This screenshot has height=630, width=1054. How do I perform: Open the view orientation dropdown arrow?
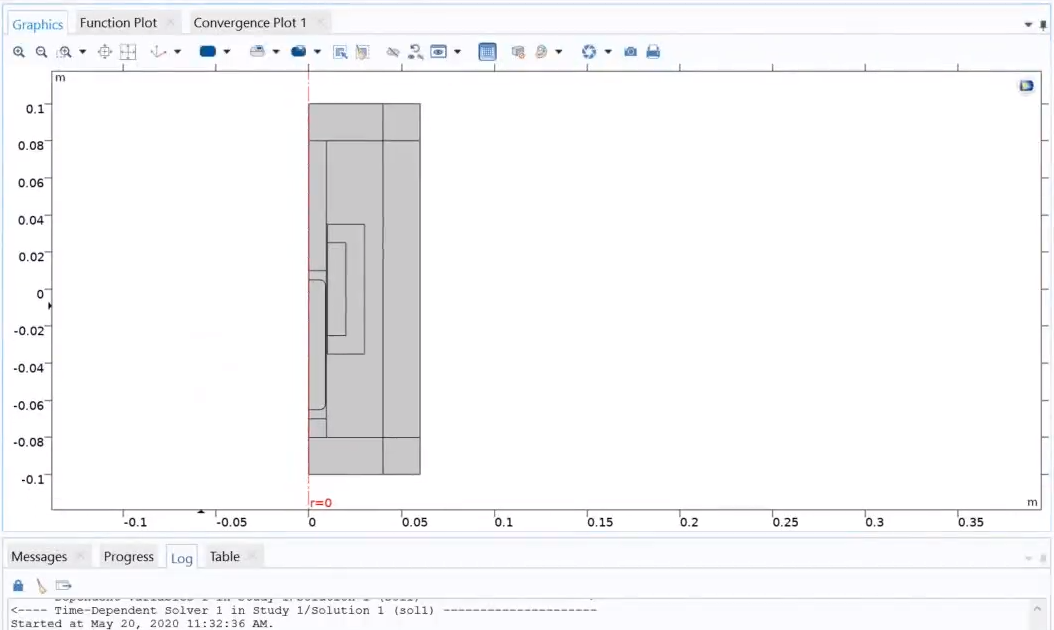176,51
